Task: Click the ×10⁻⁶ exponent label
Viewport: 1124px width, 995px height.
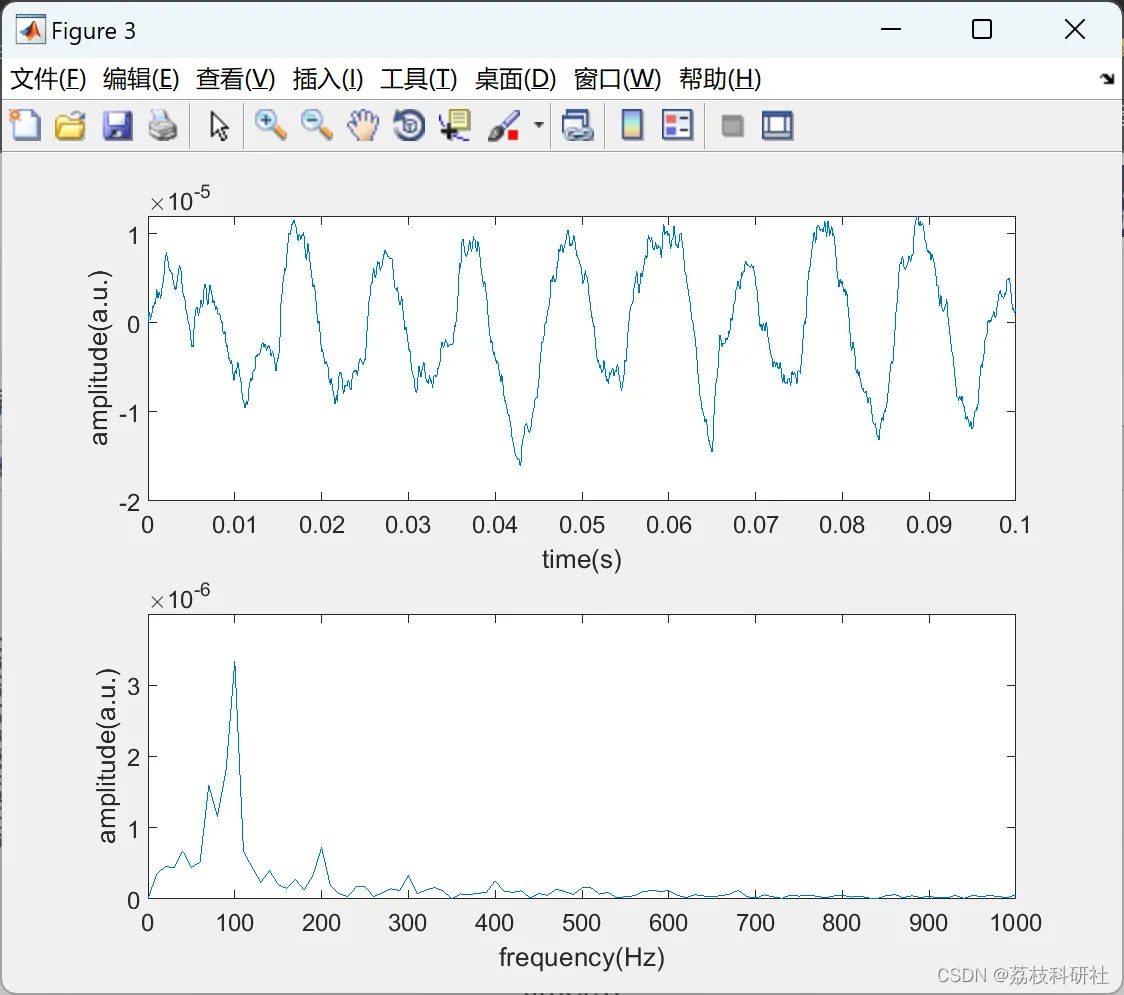Action: tap(180, 596)
